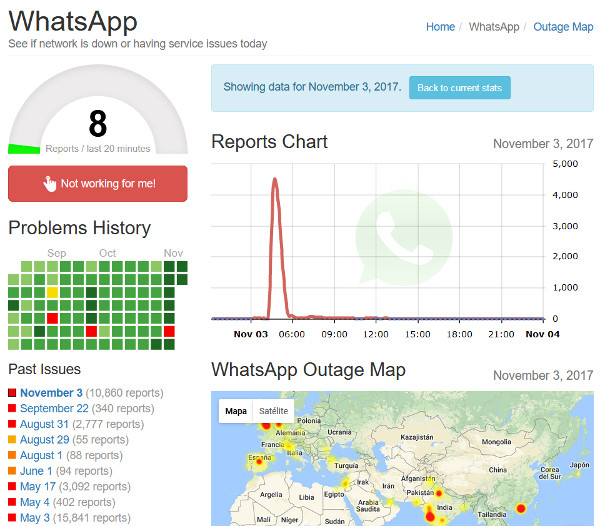Click the orange status square beside June 1
Image resolution: width=600 pixels, height=526 pixels.
[12, 471]
